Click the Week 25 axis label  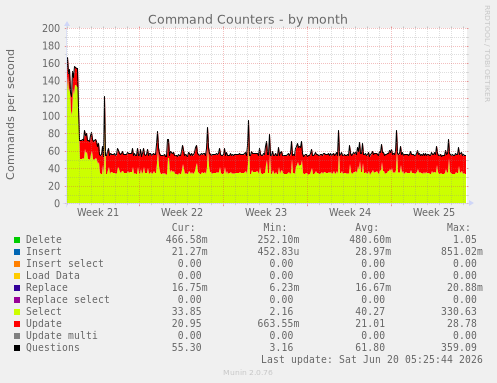click(x=434, y=212)
